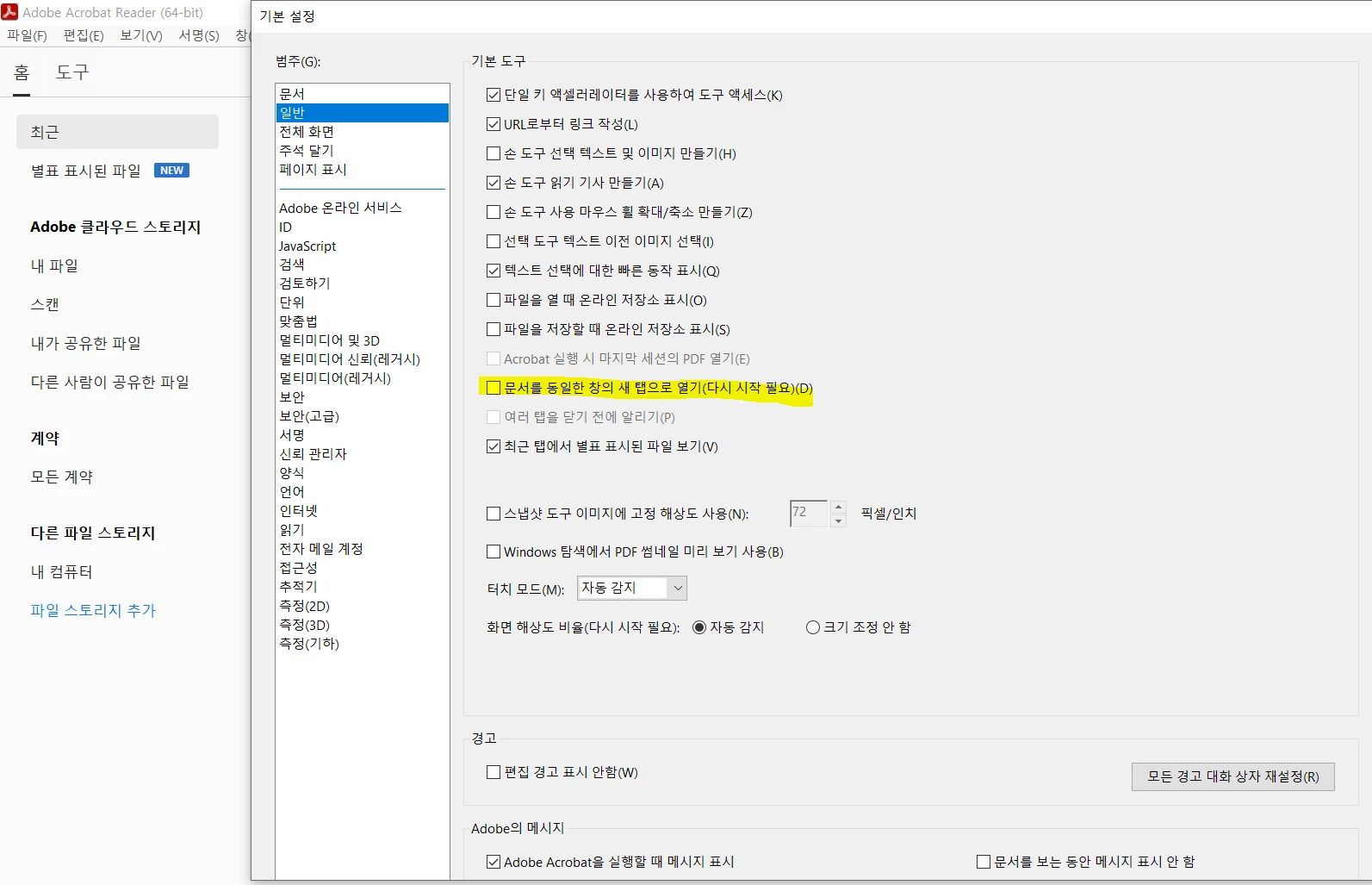Screen dimensions: 1372x885
Task: Select 크기 조정 안 함 radio button
Action: tap(812, 627)
